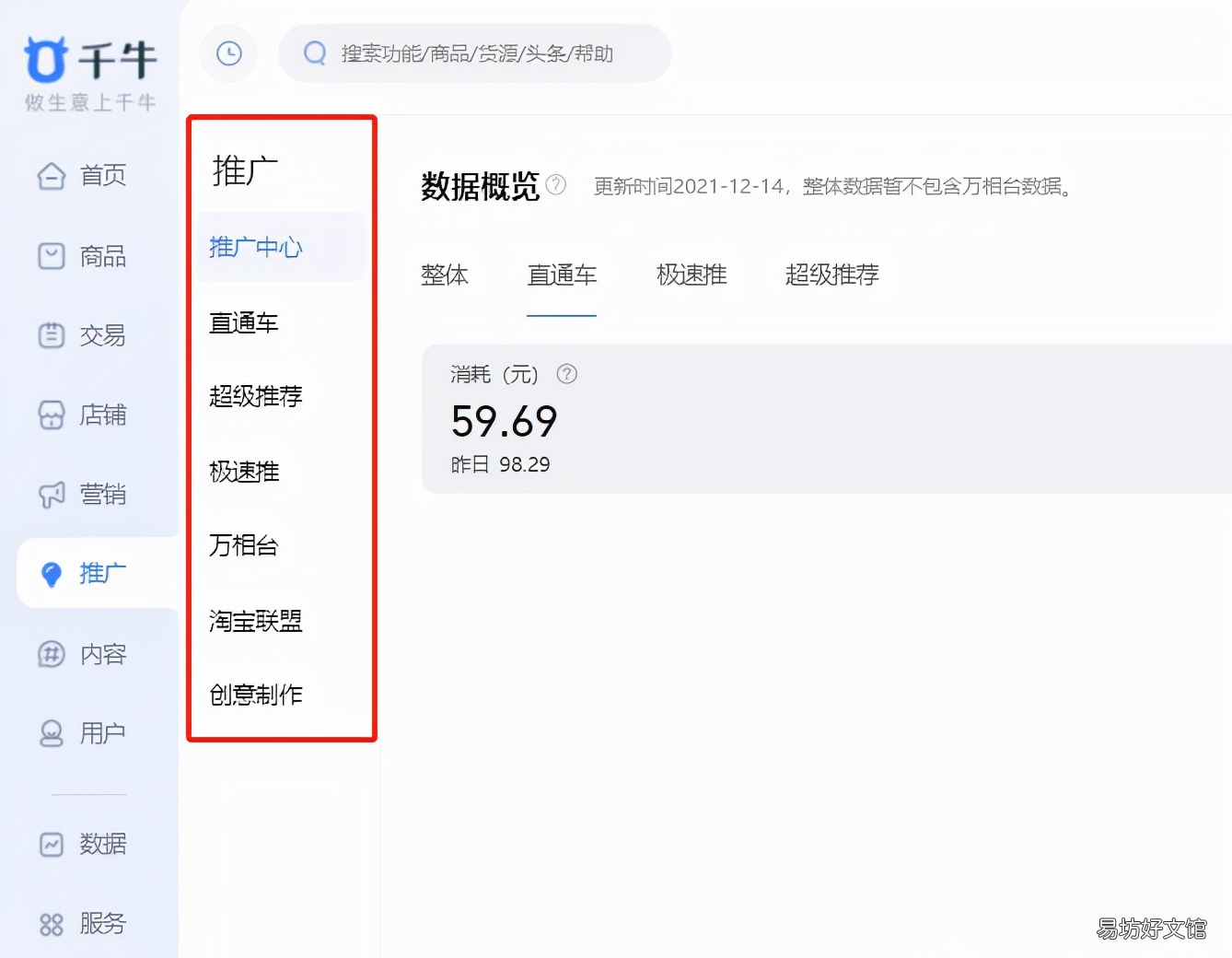Click the 店铺 shop icon
1232x958 pixels.
pos(52,415)
